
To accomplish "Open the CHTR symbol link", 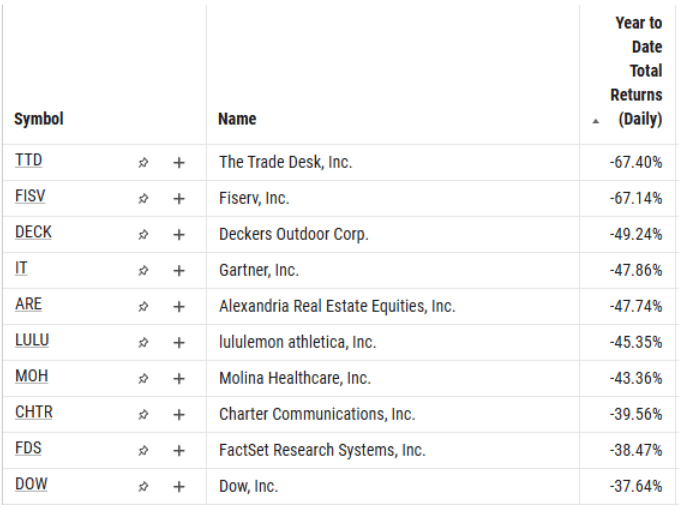I will click(34, 412).
